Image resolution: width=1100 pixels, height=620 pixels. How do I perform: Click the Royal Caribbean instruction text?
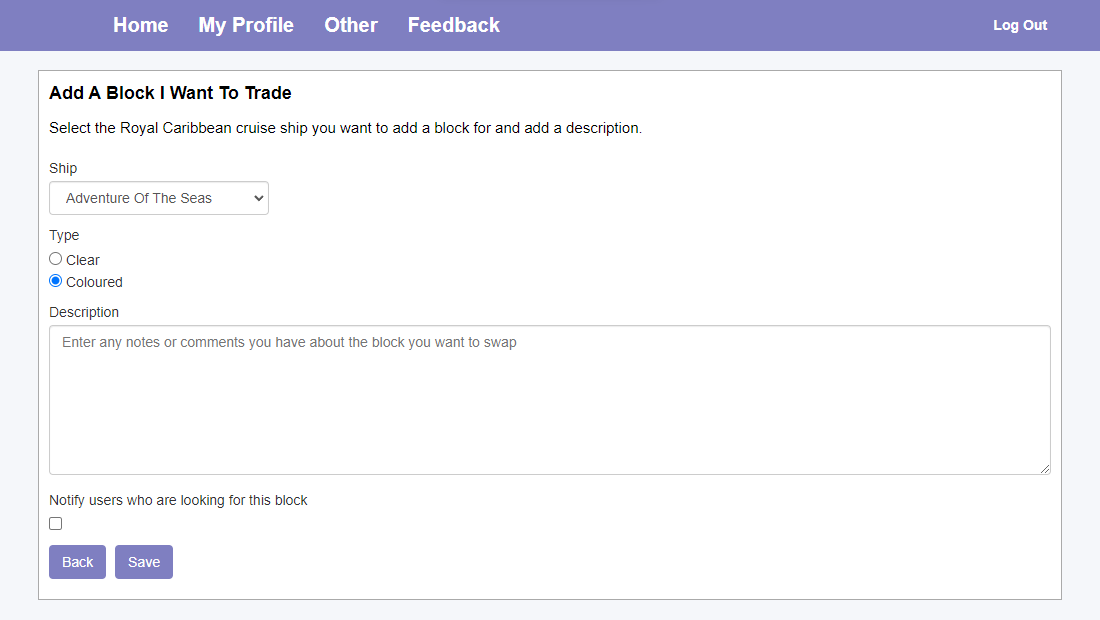pos(345,128)
